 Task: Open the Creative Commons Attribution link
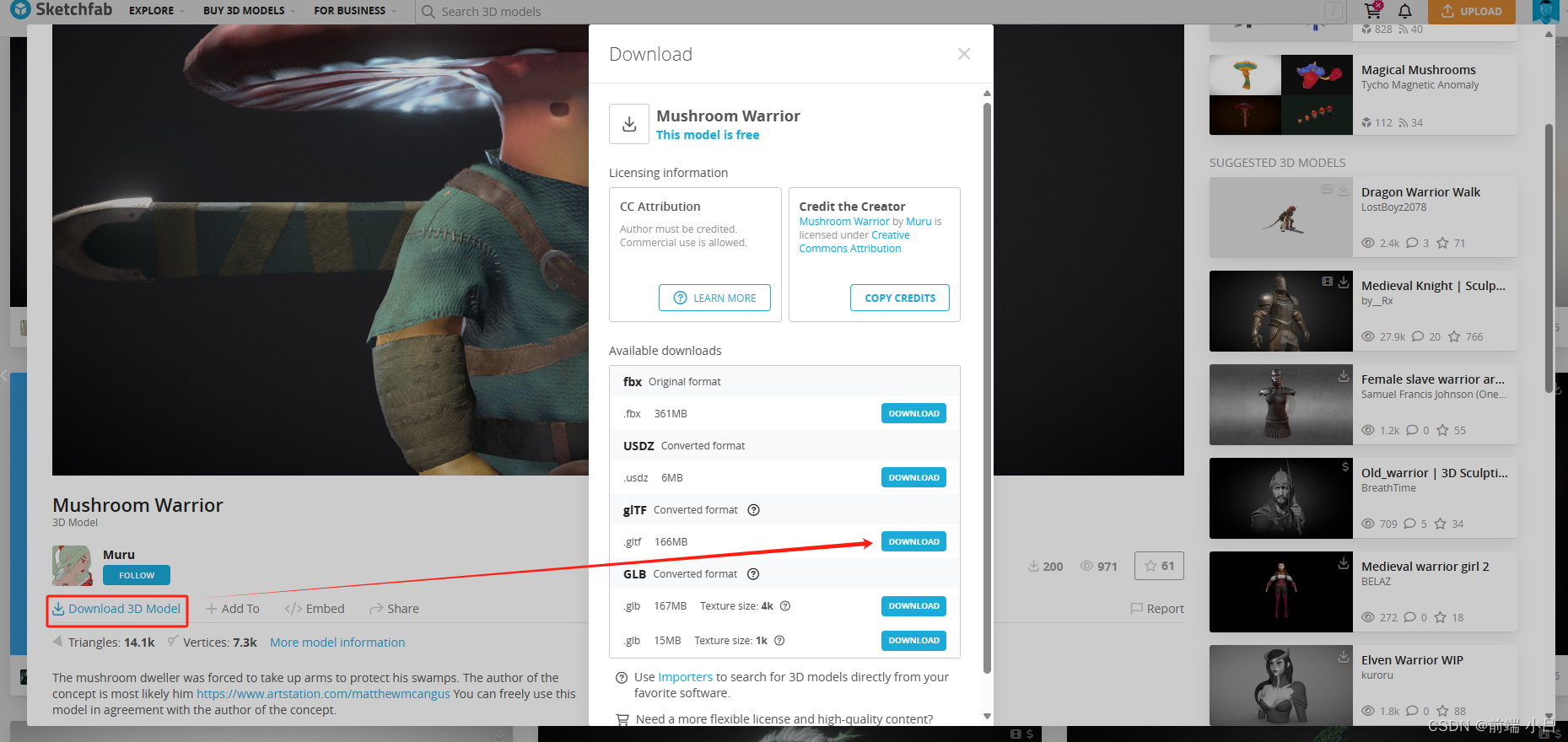point(854,242)
